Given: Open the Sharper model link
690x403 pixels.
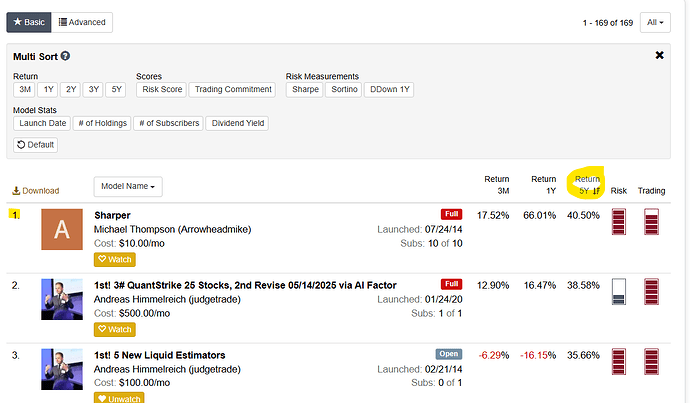Looking at the screenshot, I should tap(112, 215).
